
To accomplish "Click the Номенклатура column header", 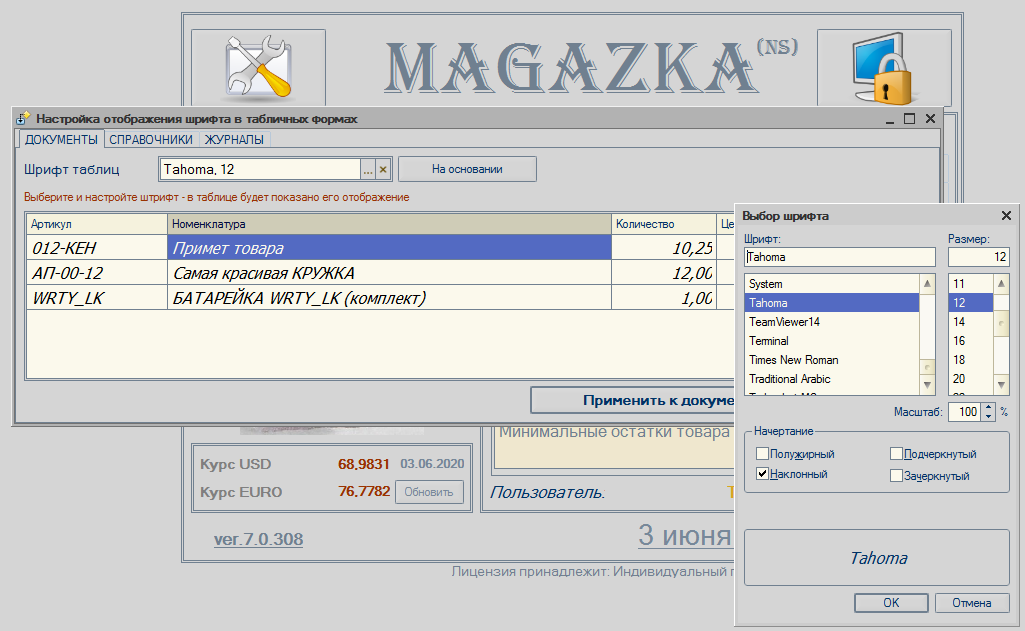I will pyautogui.click(x=389, y=224).
